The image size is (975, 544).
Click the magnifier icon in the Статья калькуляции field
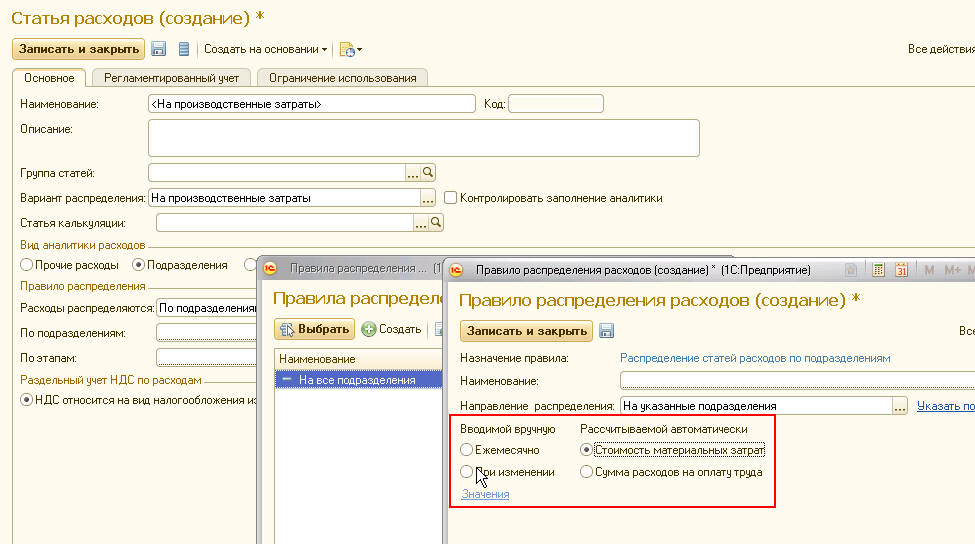pos(436,222)
